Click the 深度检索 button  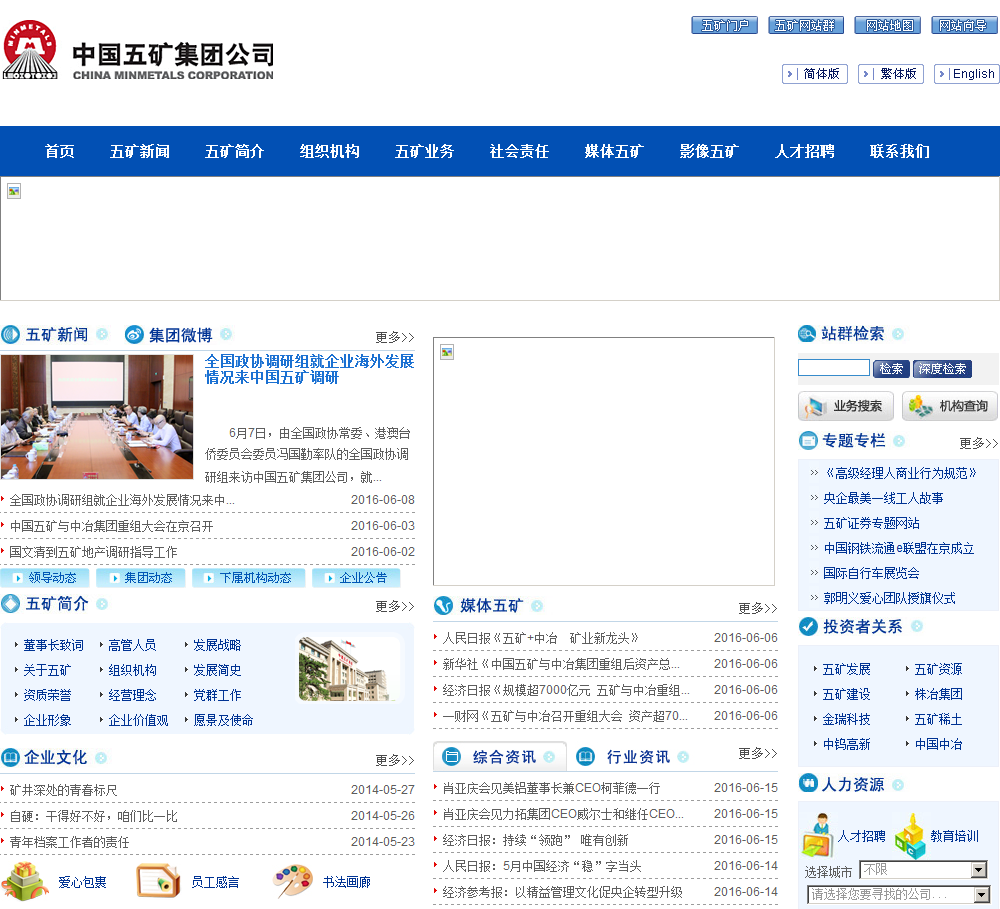(x=942, y=369)
